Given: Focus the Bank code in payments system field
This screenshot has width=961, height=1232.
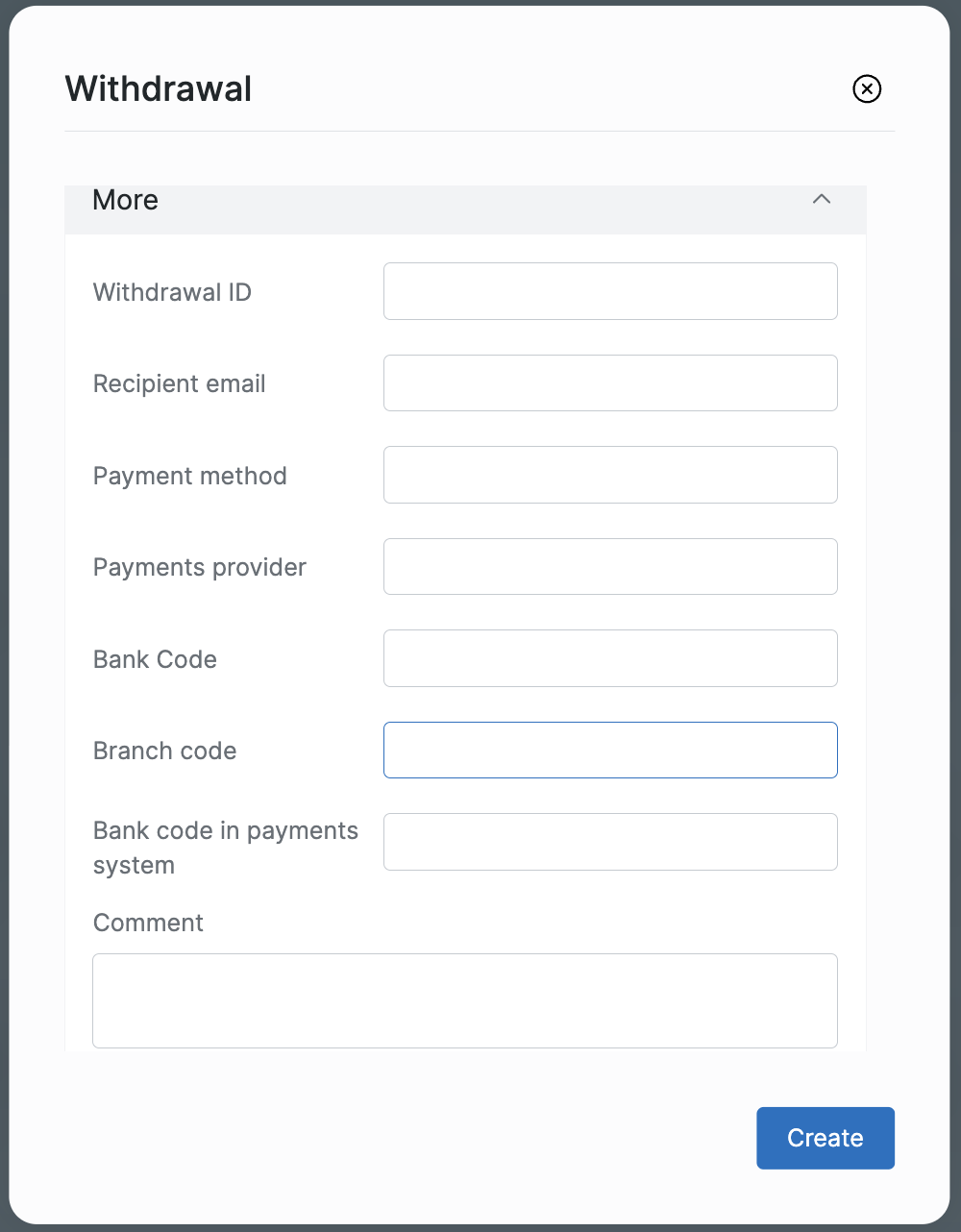Looking at the screenshot, I should 610,842.
